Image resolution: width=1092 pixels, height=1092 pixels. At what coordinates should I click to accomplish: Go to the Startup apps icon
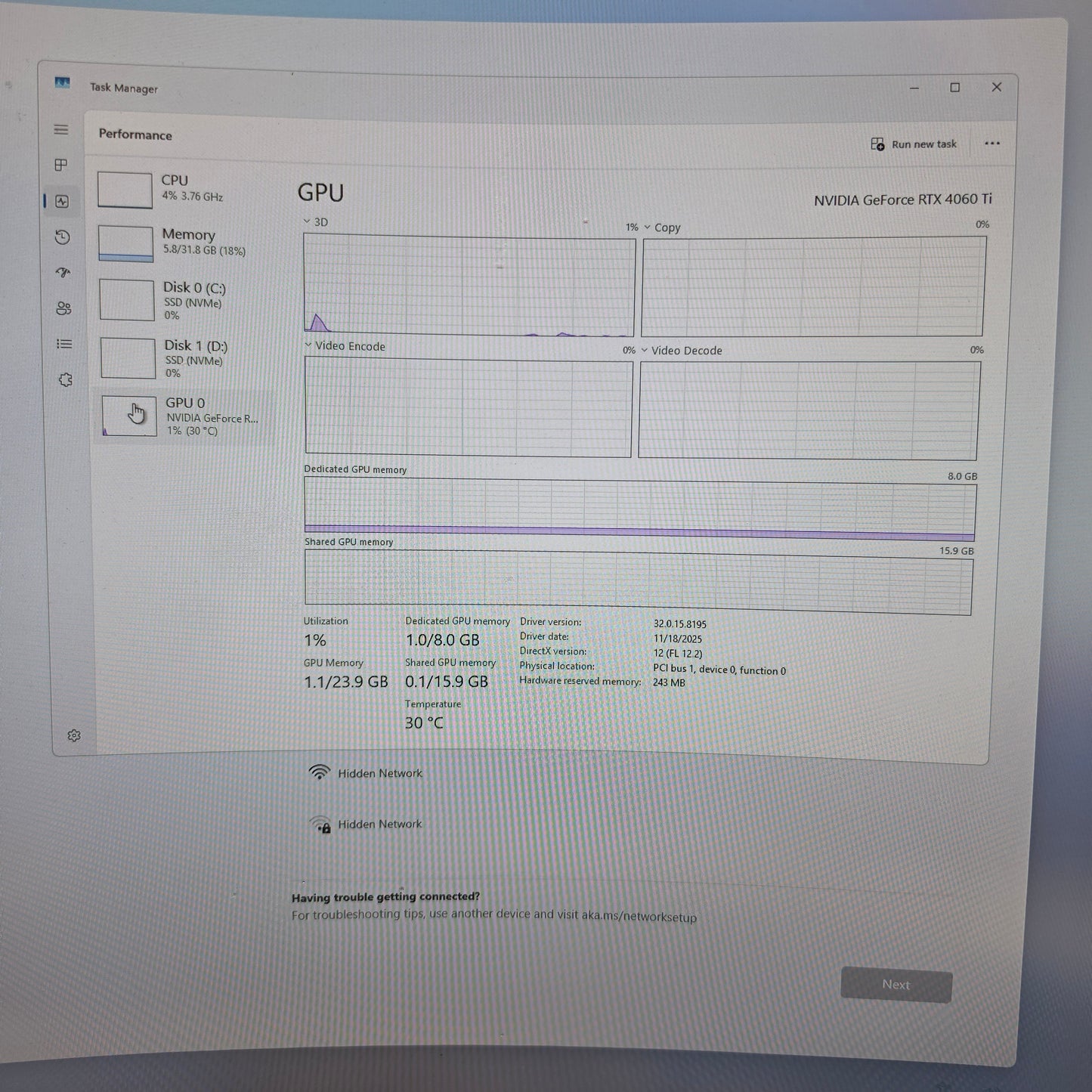pyautogui.click(x=63, y=273)
